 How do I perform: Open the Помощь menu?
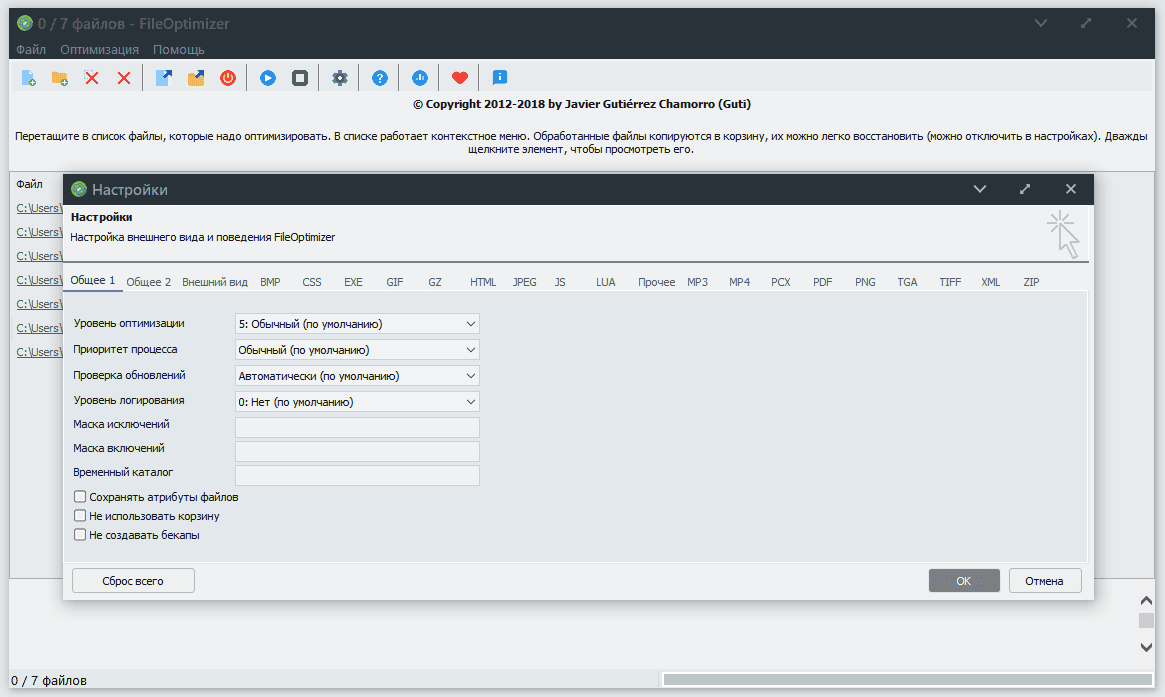(178, 50)
